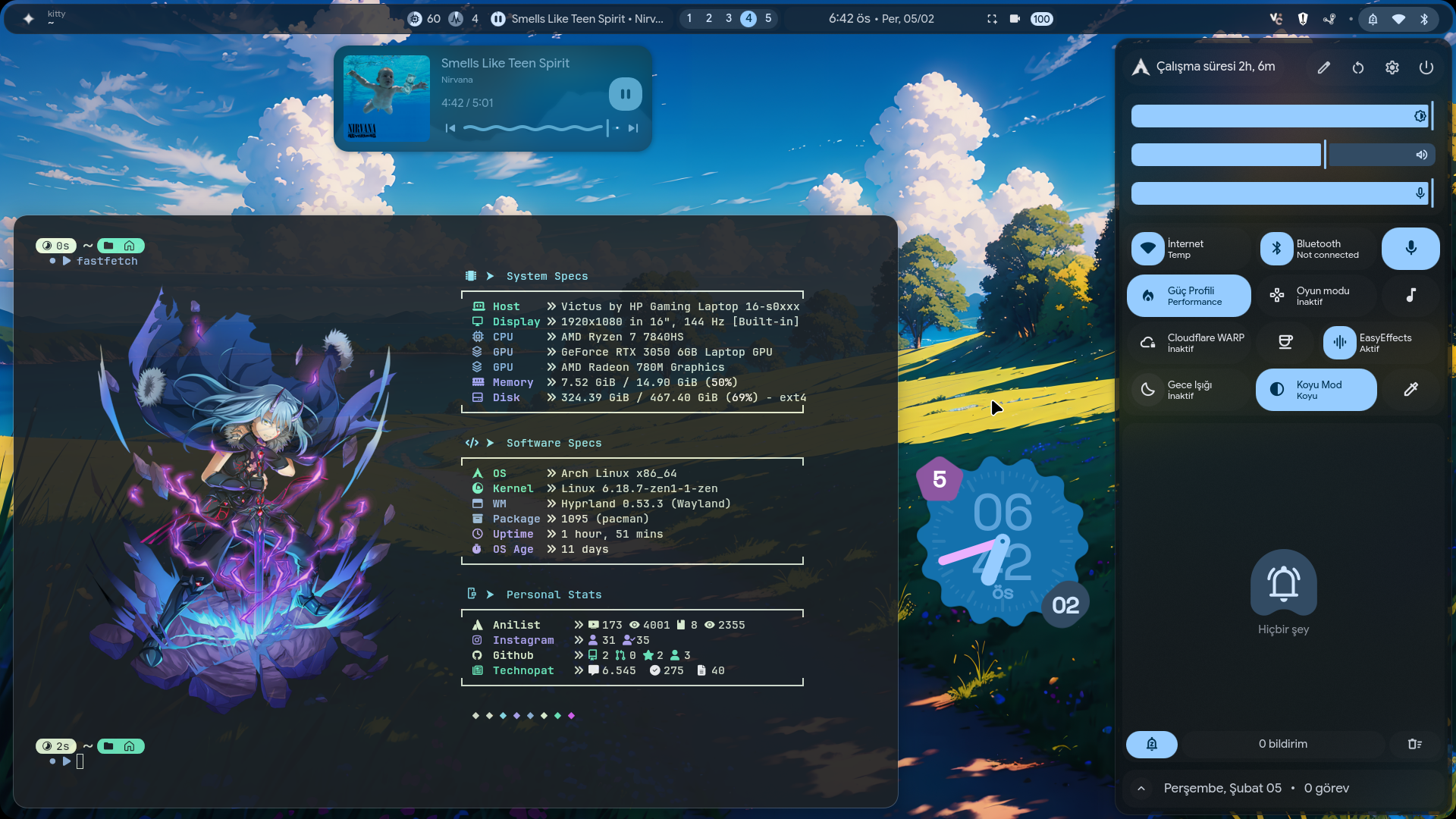Switch to workspace 2 in top bar

(709, 18)
